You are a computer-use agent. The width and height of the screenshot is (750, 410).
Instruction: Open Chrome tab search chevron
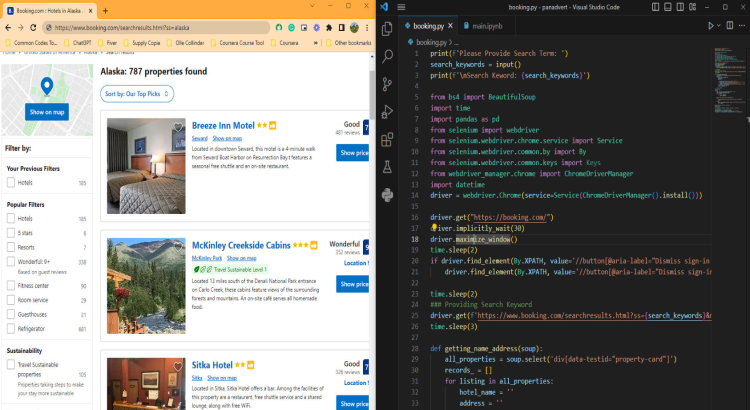coord(312,6)
